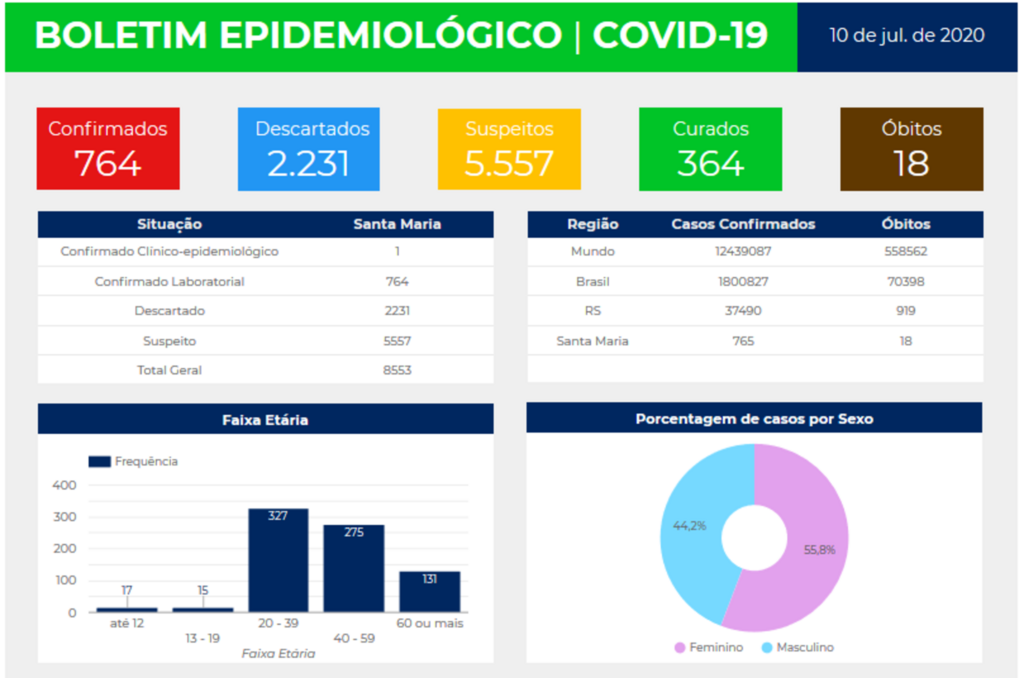Click the Óbitos table column header
Screen dimensions: 1024x678
[x=905, y=224]
